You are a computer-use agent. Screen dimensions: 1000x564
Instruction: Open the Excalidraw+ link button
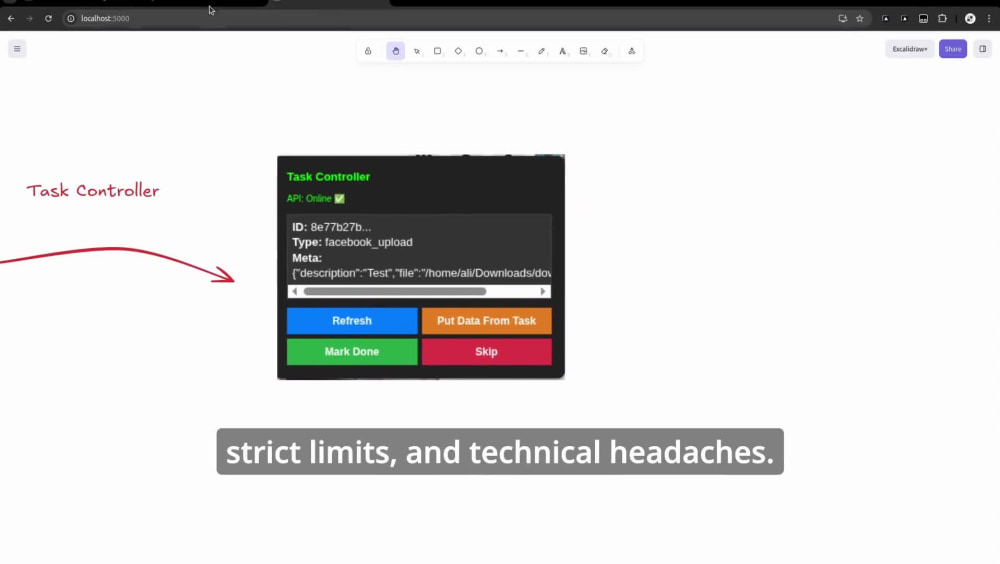click(909, 49)
